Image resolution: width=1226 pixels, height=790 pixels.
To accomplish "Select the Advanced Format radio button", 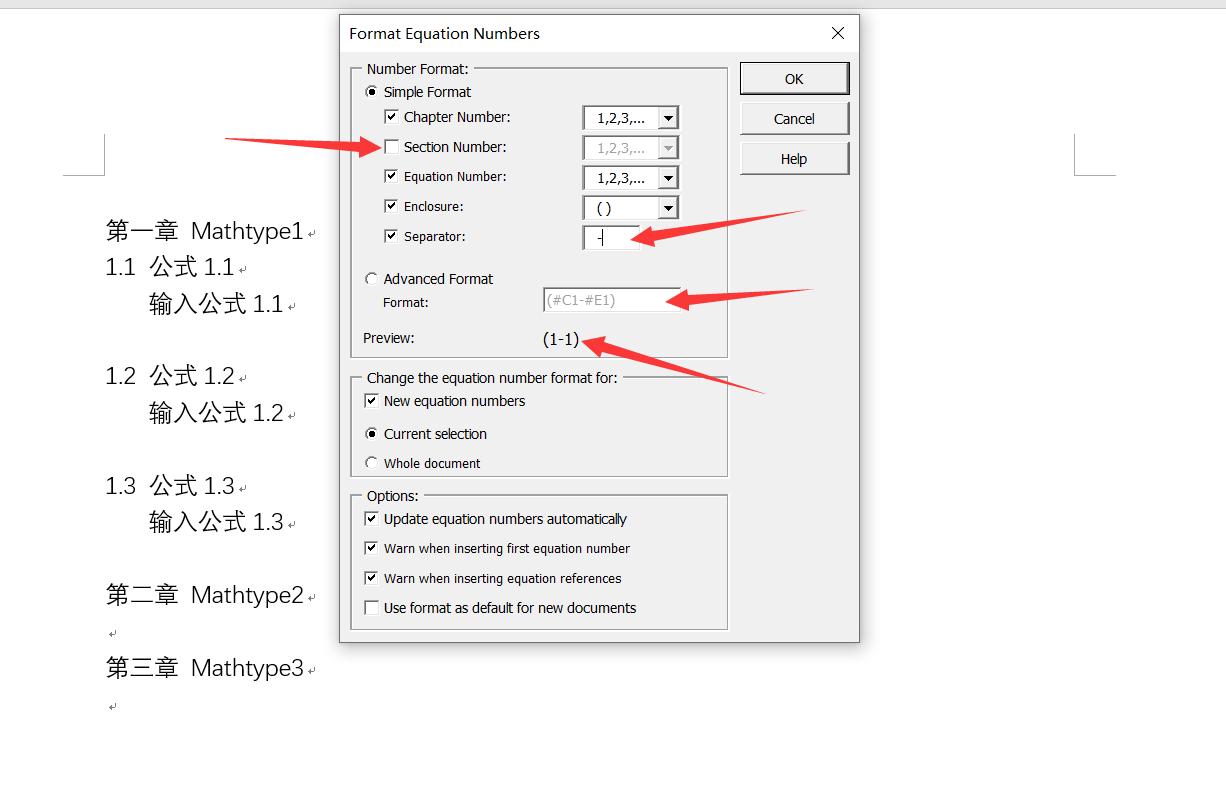I will click(371, 278).
